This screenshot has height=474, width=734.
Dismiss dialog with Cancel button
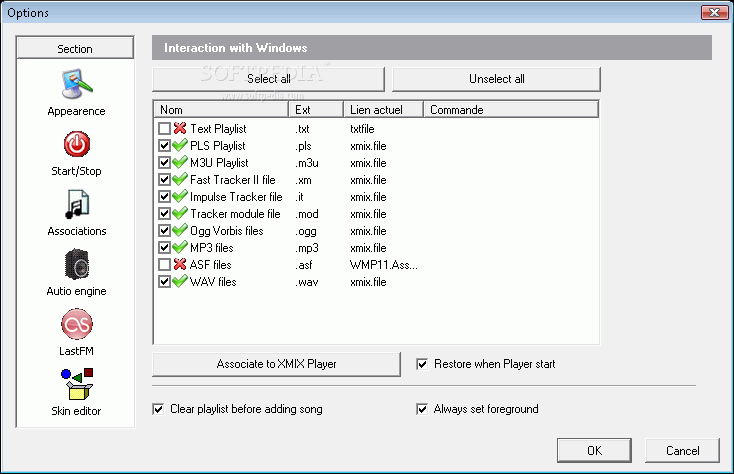(682, 451)
